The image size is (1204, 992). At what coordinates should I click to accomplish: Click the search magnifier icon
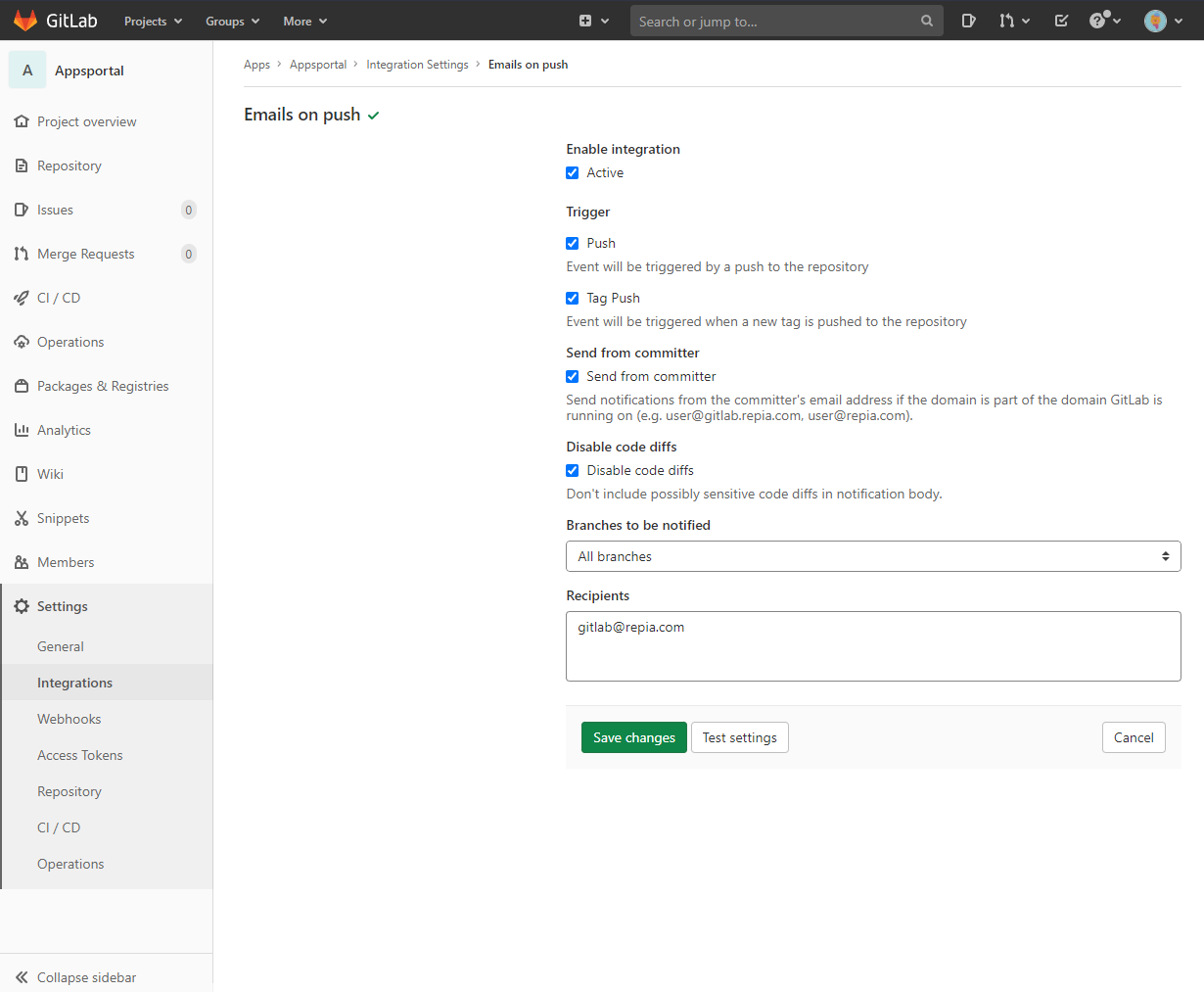[926, 21]
